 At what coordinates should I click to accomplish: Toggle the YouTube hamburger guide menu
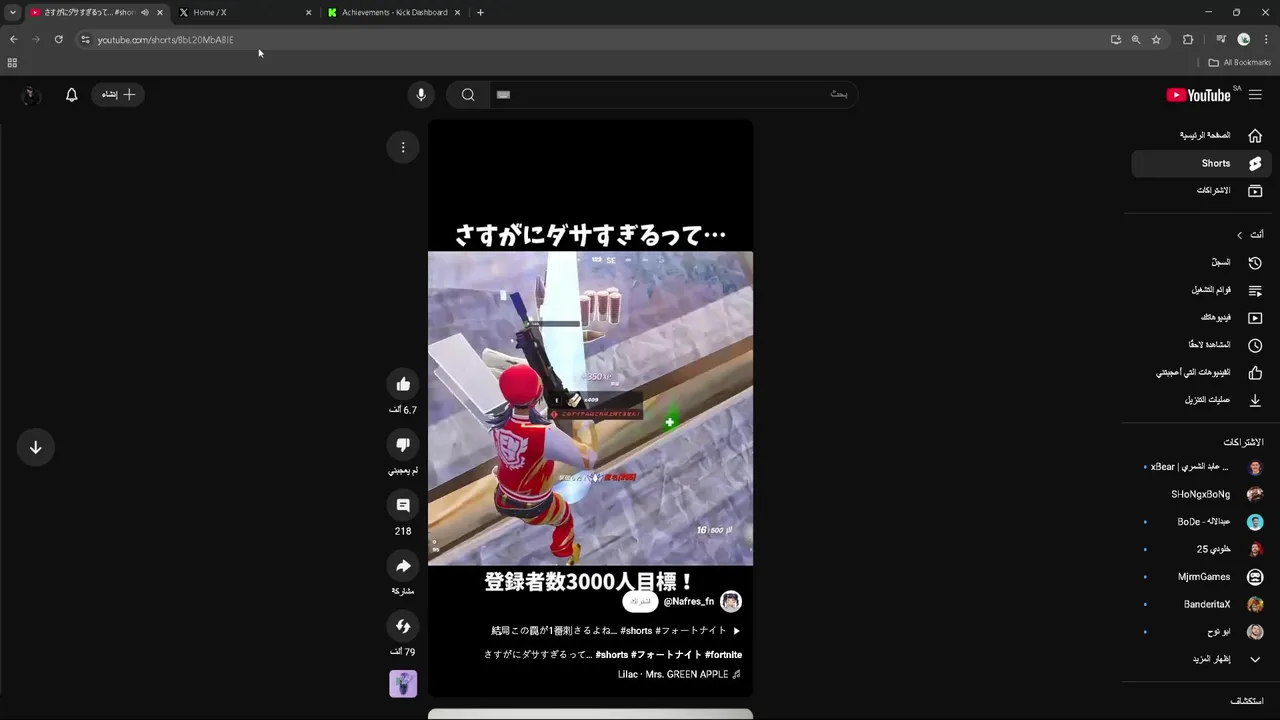tap(1255, 95)
